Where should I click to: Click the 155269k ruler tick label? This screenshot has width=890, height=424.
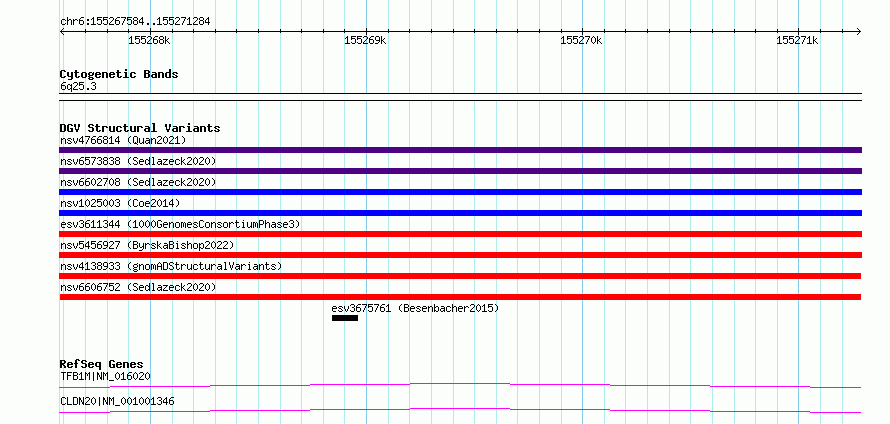[365, 40]
